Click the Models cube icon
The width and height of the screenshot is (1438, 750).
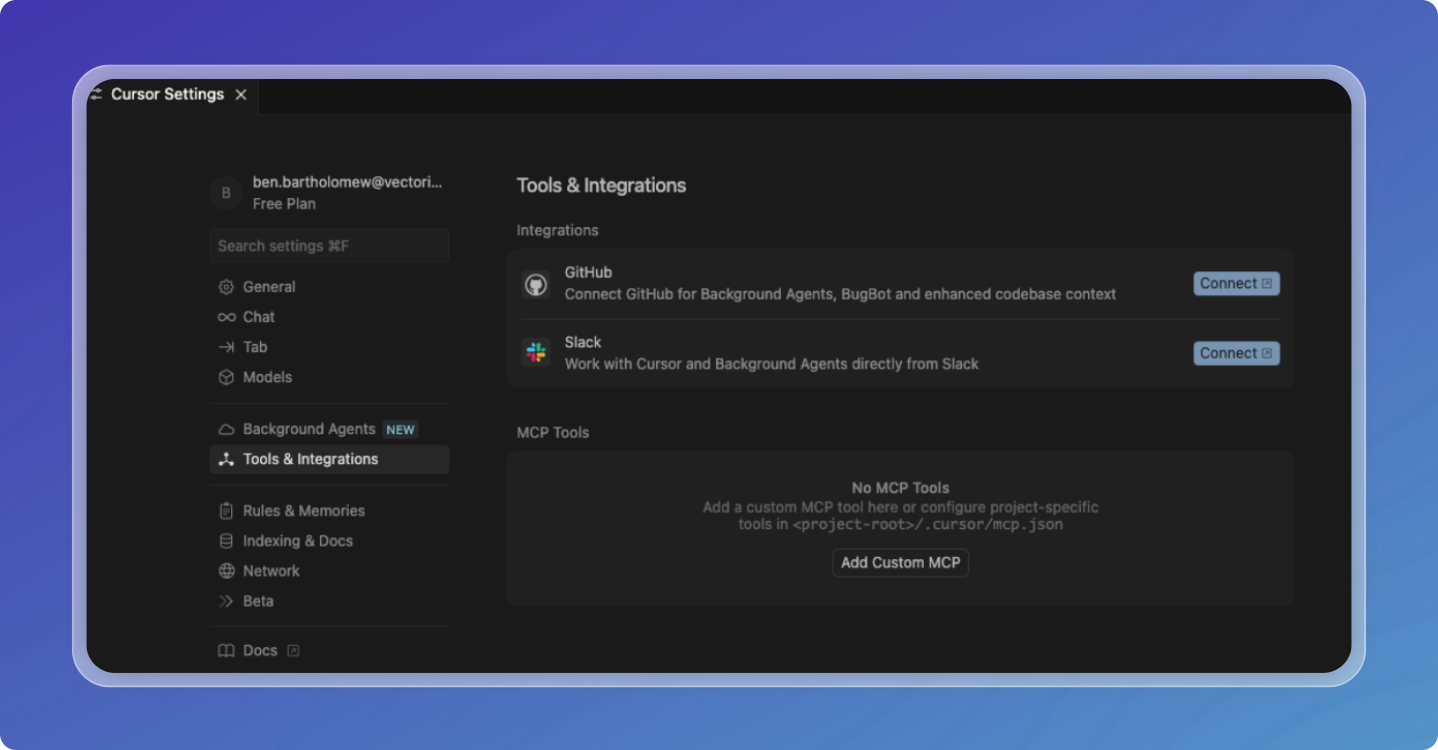(226, 377)
